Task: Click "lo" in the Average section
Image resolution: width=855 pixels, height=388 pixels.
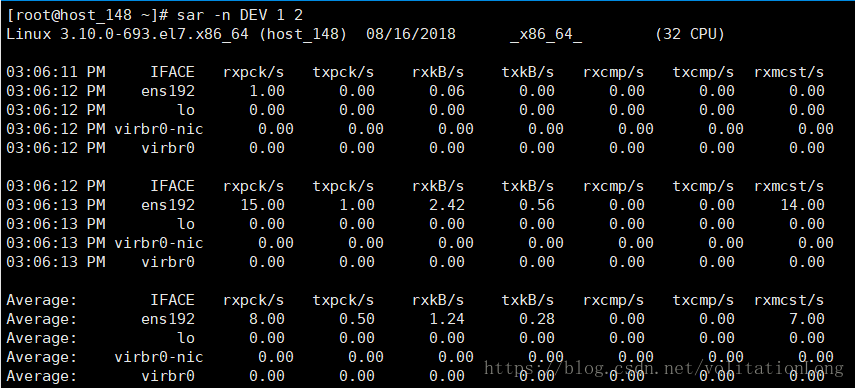Action: point(186,338)
